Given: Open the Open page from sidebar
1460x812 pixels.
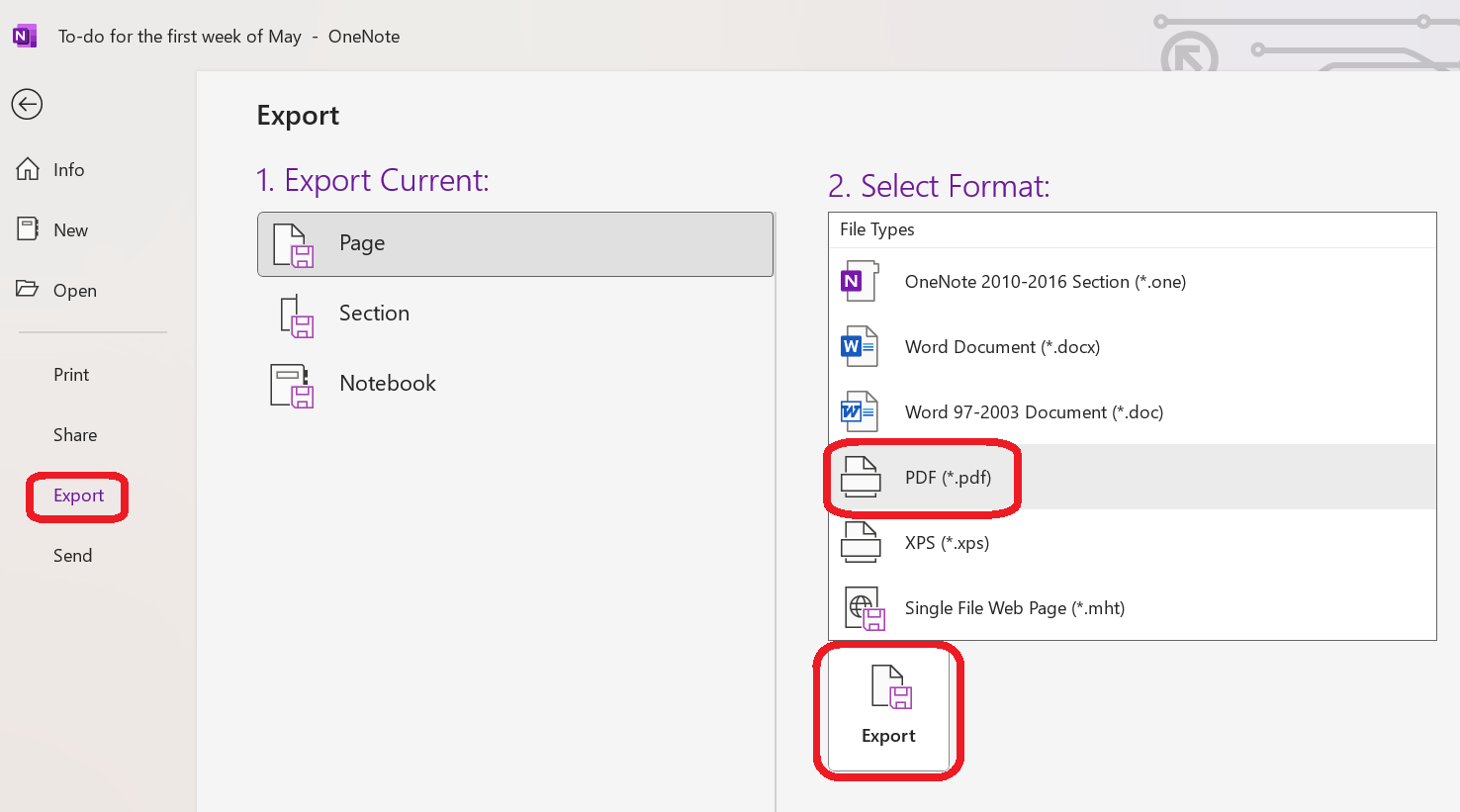Looking at the screenshot, I should [75, 290].
